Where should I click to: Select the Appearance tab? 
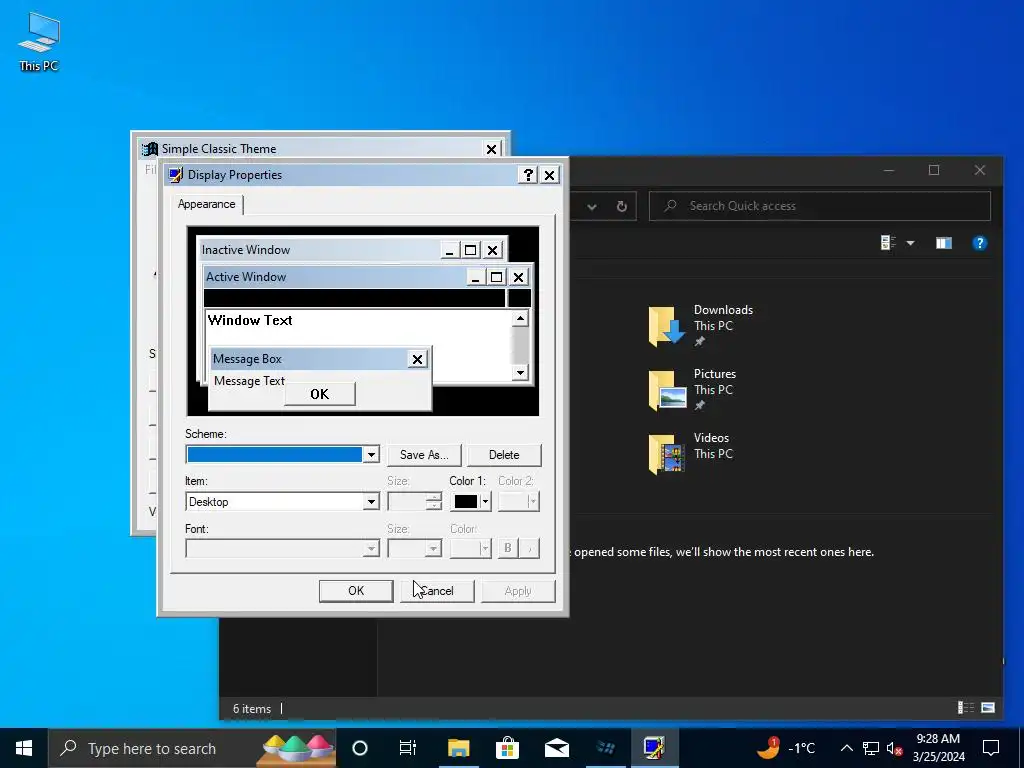click(x=206, y=204)
